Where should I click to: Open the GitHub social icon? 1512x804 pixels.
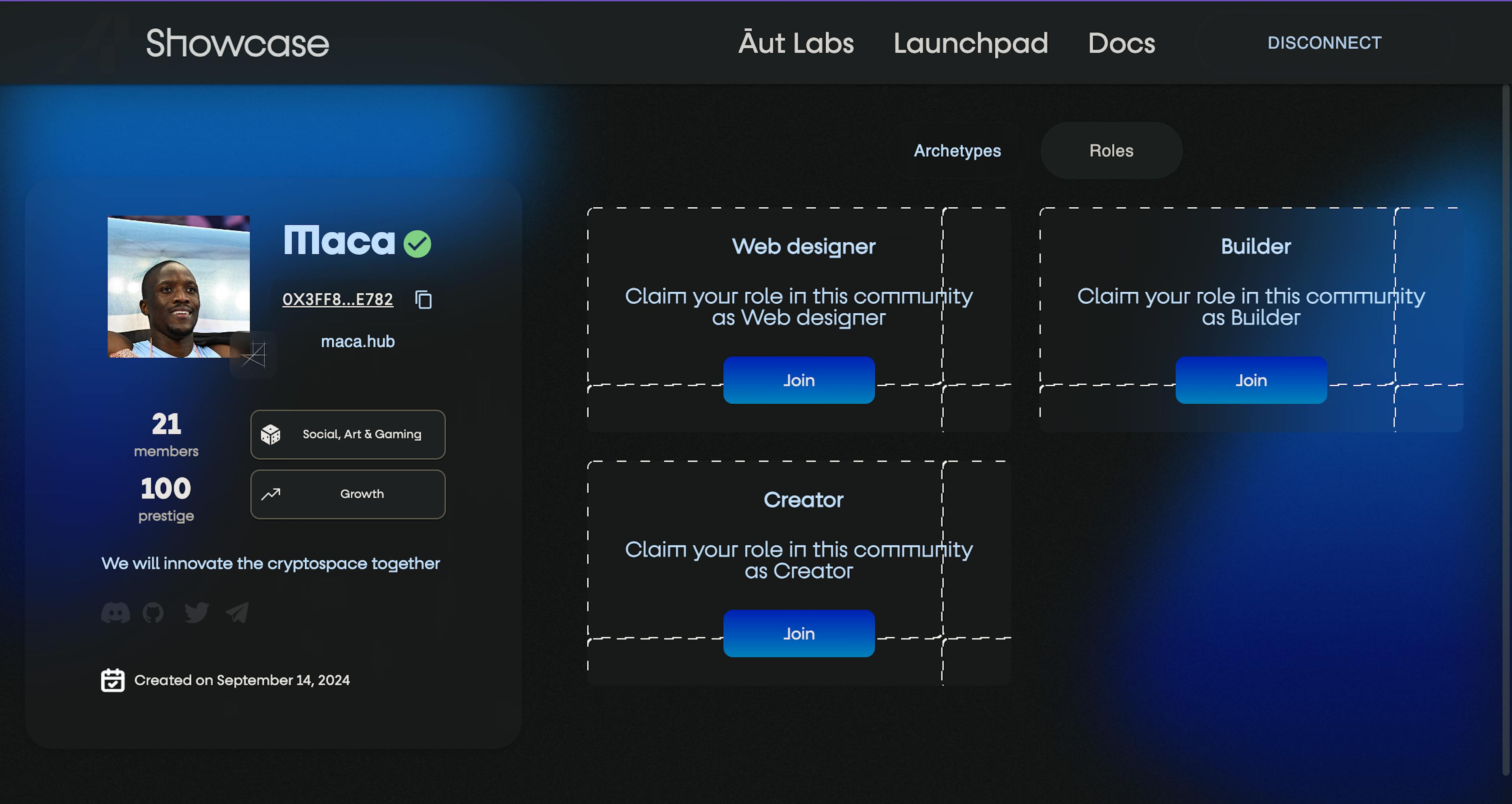pos(153,612)
